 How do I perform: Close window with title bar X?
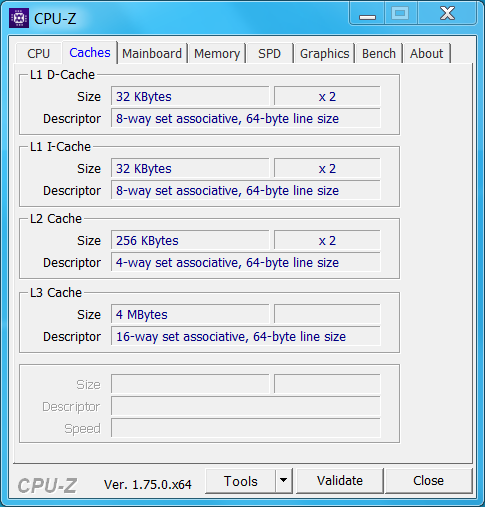[x=447, y=13]
